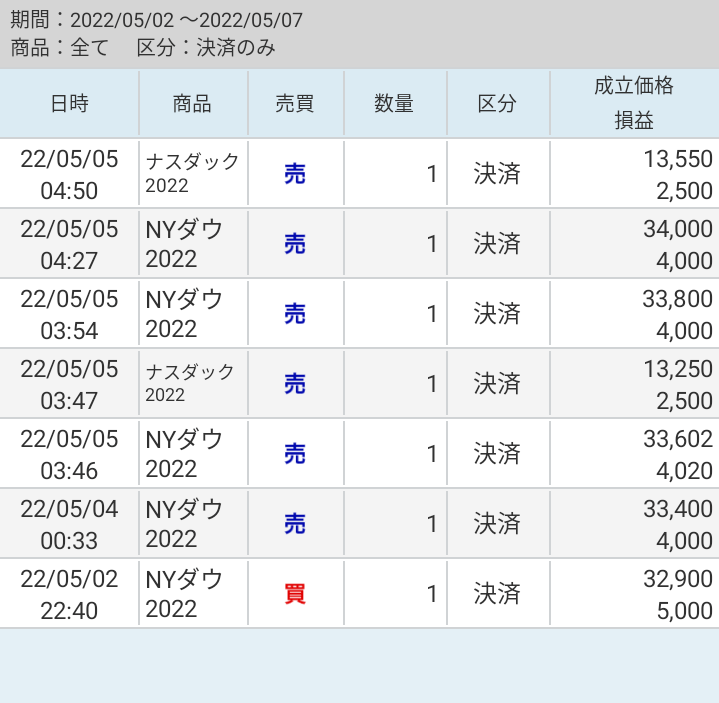Image resolution: width=719 pixels, height=703 pixels.
Task: Click the red 買 label
Action: point(295,594)
